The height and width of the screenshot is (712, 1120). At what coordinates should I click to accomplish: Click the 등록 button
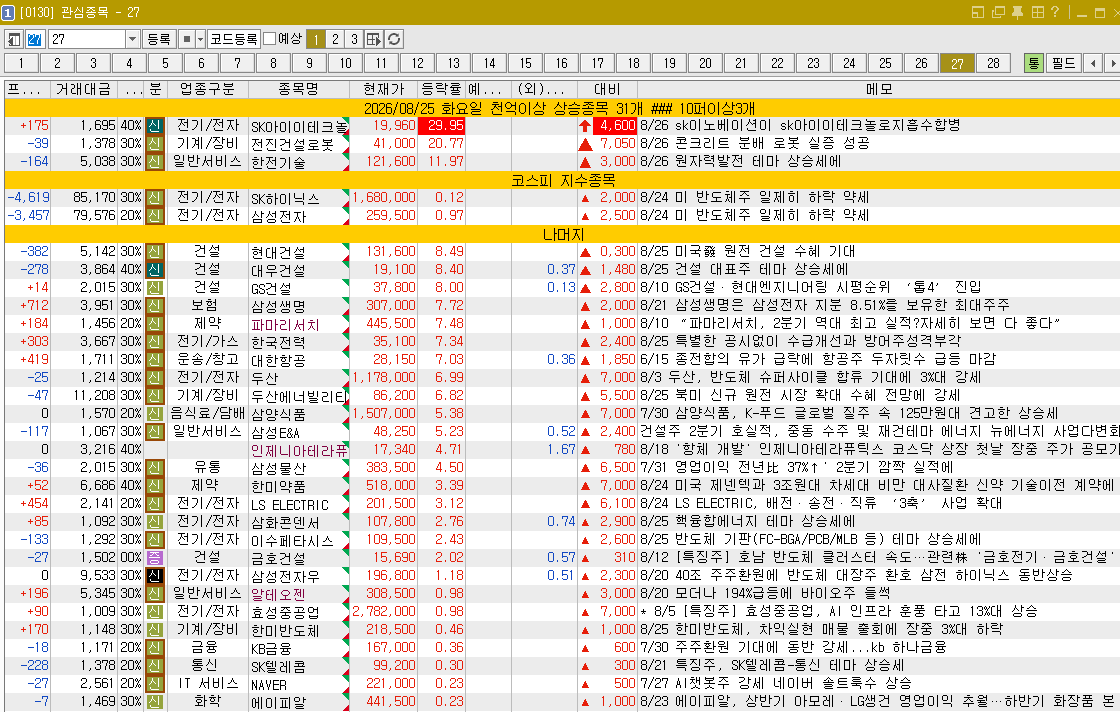point(159,39)
